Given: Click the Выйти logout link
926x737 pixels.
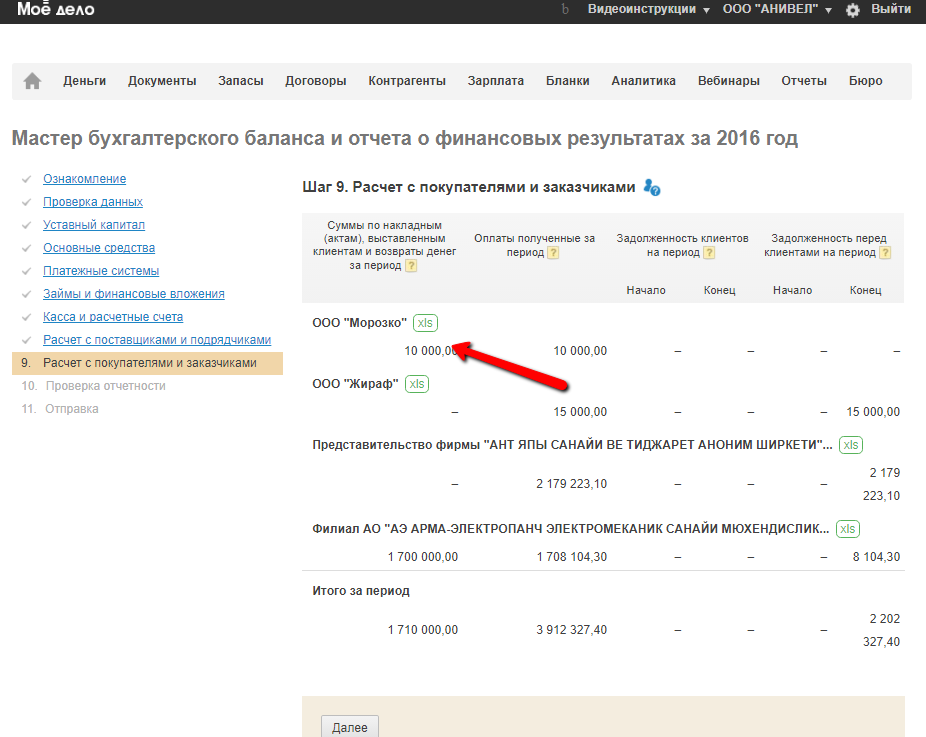Looking at the screenshot, I should click(x=890, y=9).
